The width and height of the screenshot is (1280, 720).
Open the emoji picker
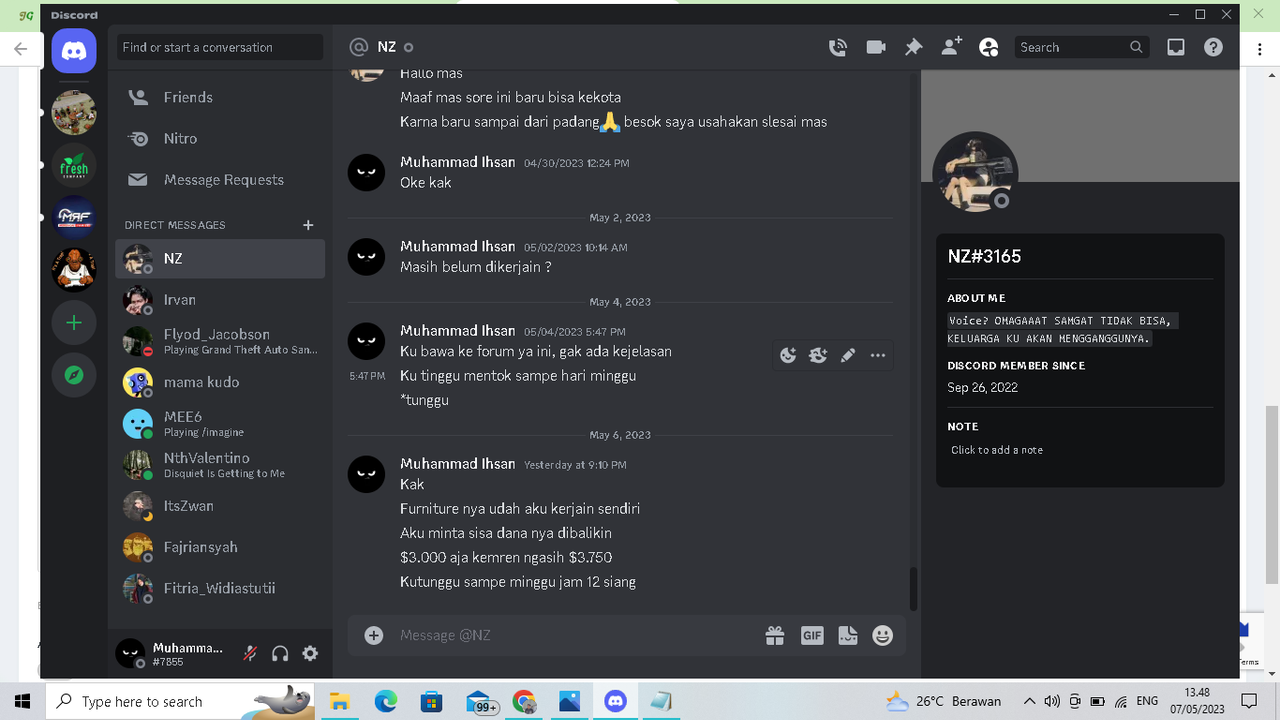point(882,635)
